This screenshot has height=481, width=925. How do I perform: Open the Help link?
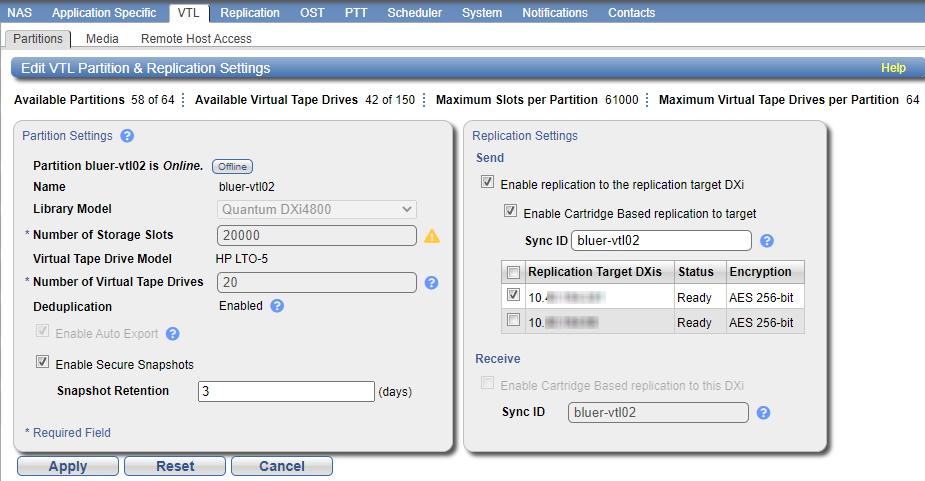point(893,68)
